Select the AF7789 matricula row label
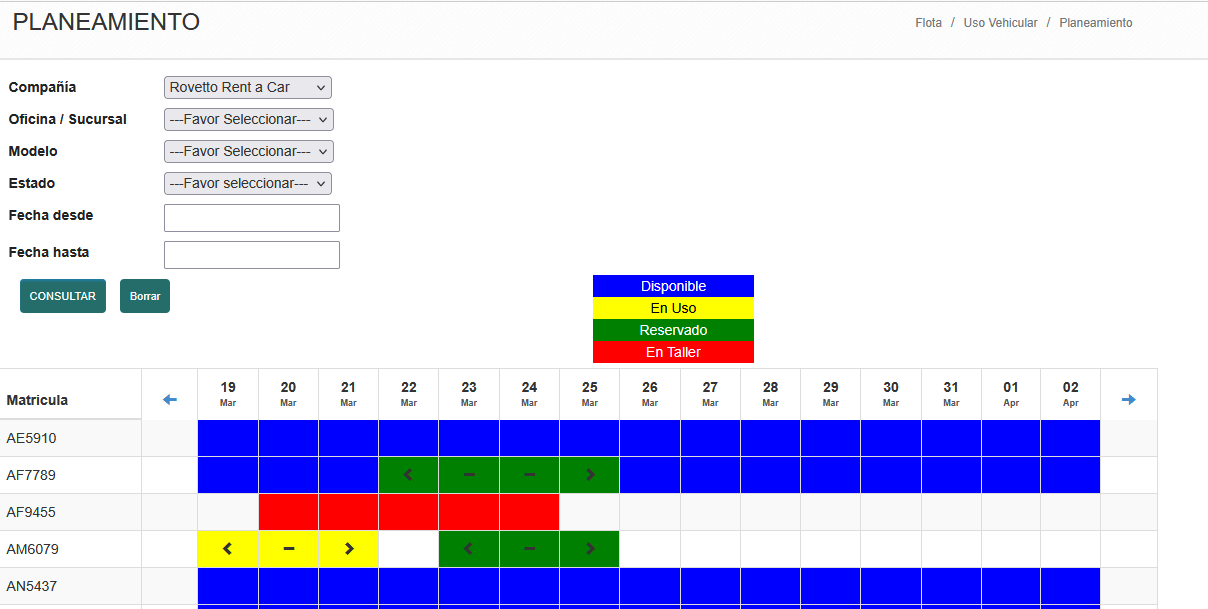Screen dimensions: 1208x609 [31, 475]
